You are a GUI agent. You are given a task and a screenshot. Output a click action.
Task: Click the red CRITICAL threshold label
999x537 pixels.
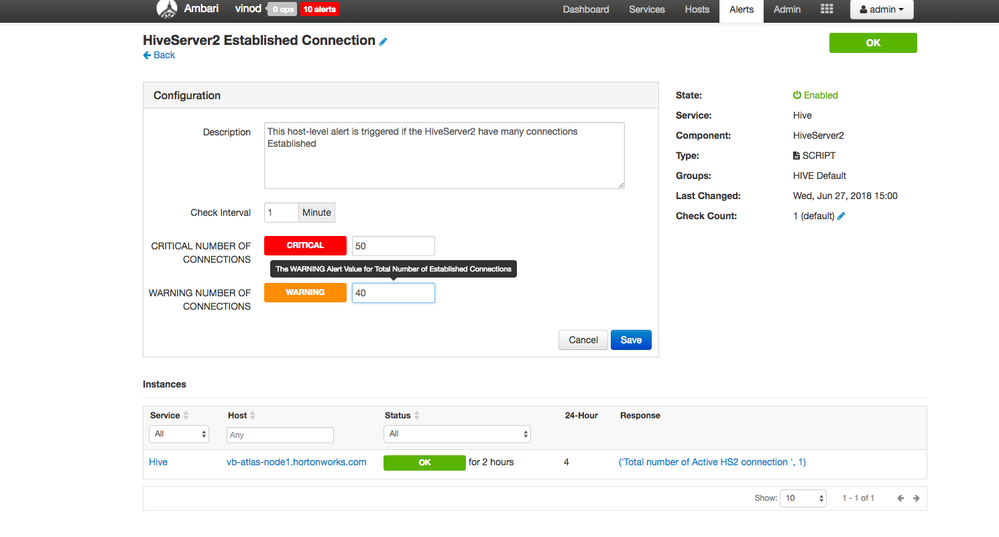tap(305, 245)
